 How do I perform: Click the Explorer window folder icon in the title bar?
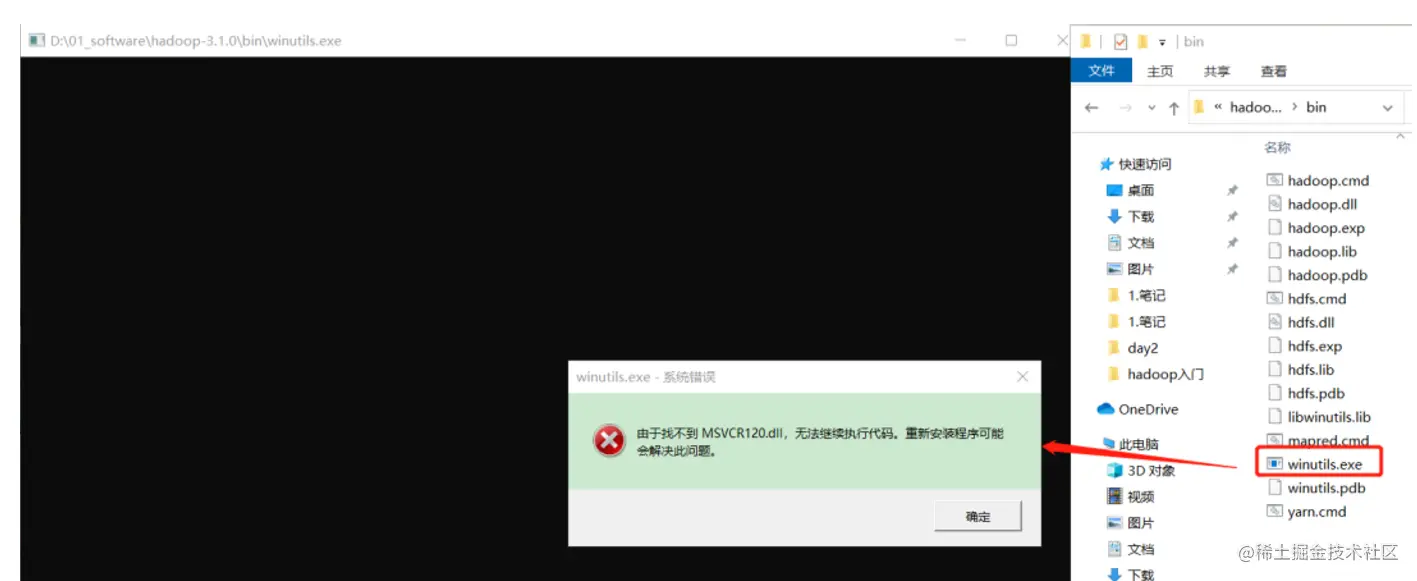click(1086, 41)
